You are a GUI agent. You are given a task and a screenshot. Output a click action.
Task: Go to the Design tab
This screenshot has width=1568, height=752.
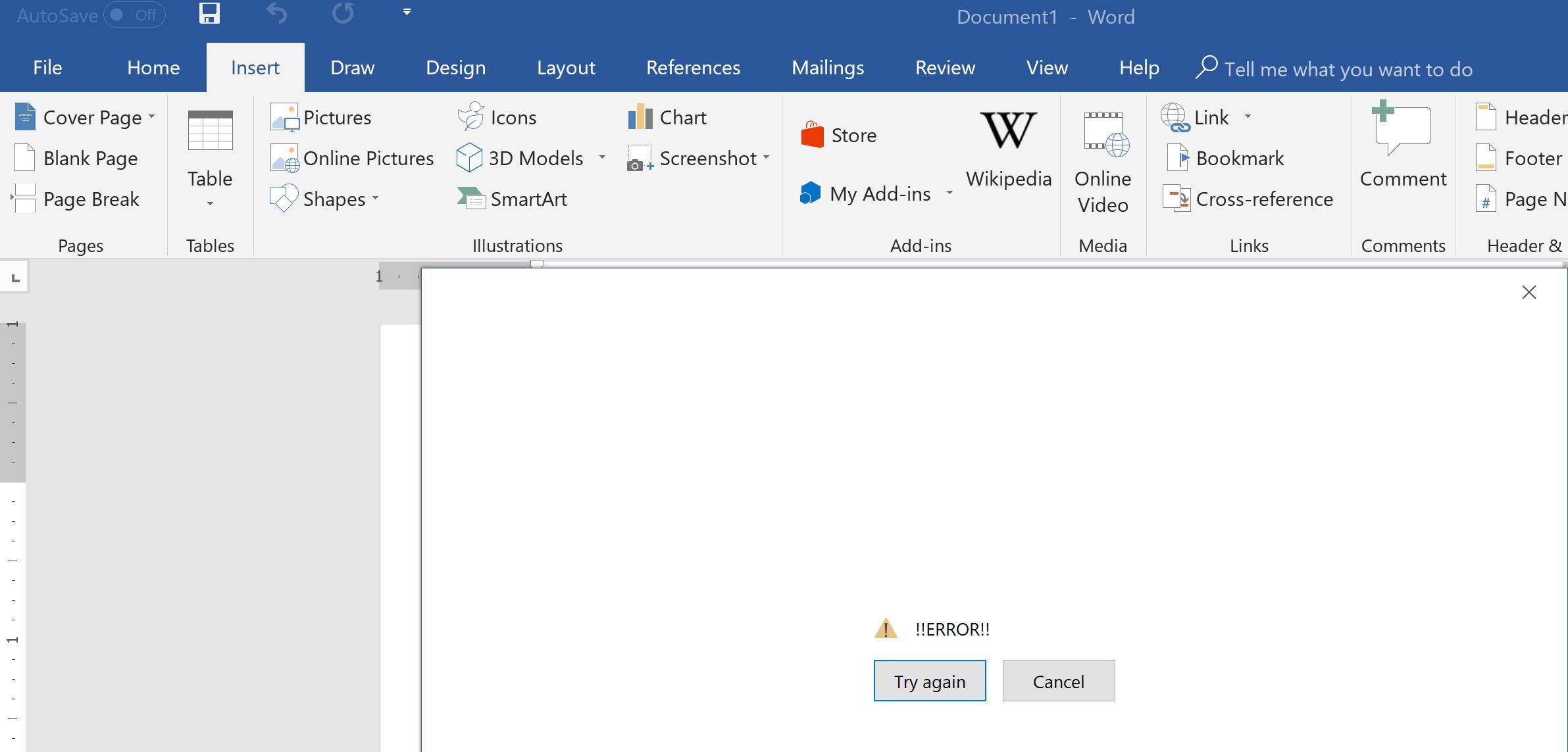(455, 68)
